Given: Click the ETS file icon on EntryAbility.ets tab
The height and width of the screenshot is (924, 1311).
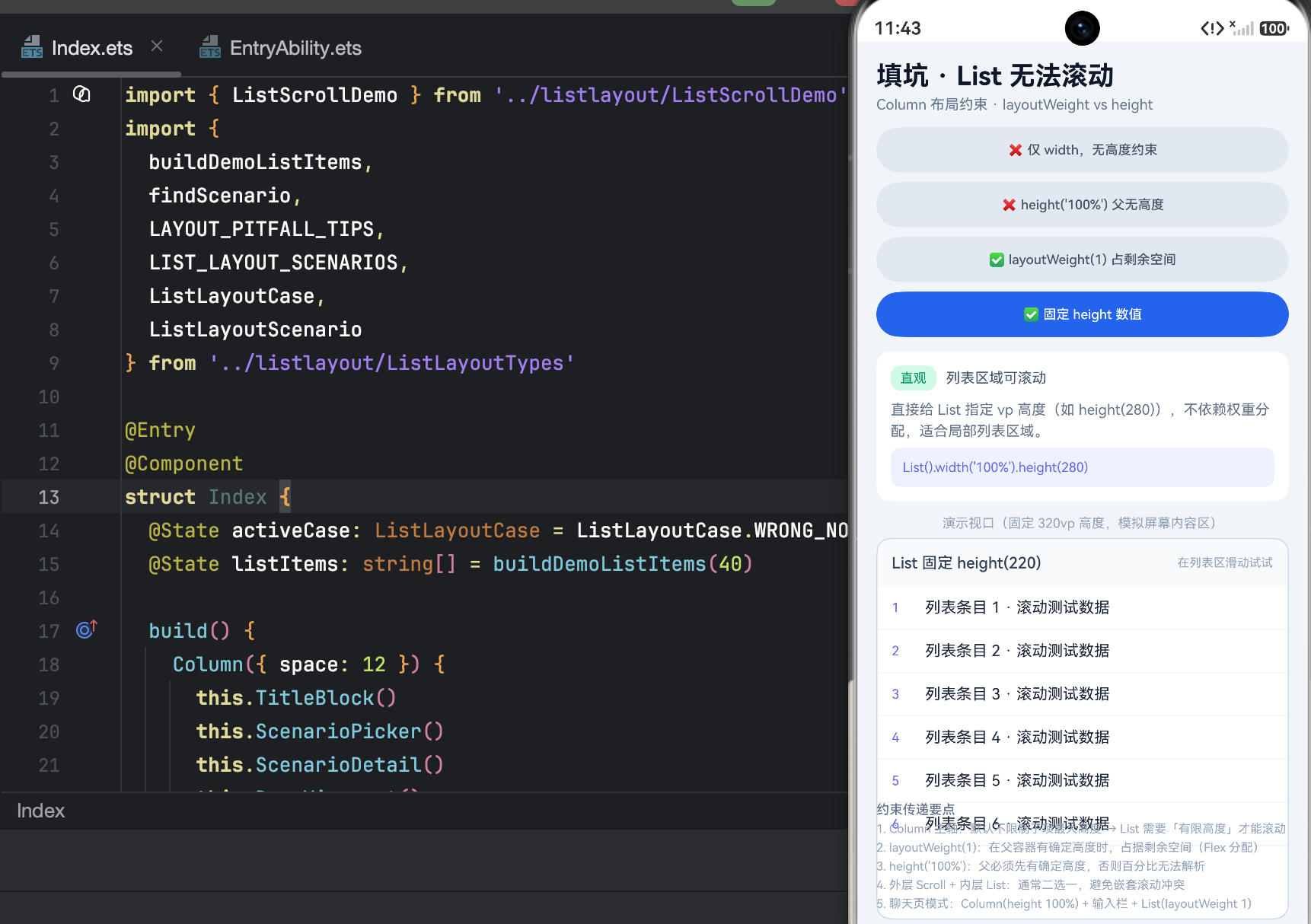Looking at the screenshot, I should coord(210,47).
